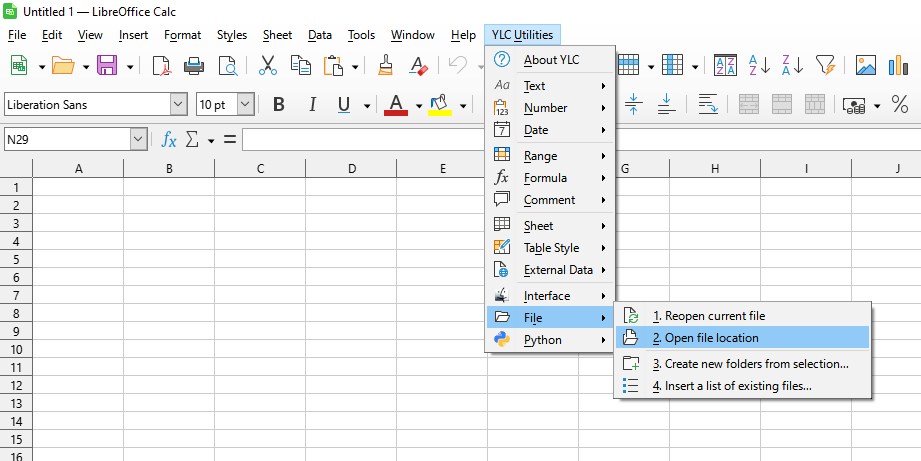Toggle Bold formatting
The image size is (921, 461).
pos(279,104)
